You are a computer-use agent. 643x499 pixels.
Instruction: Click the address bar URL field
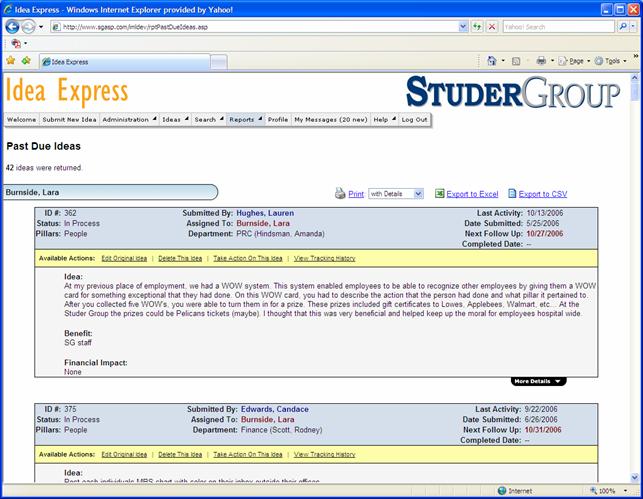(254, 27)
